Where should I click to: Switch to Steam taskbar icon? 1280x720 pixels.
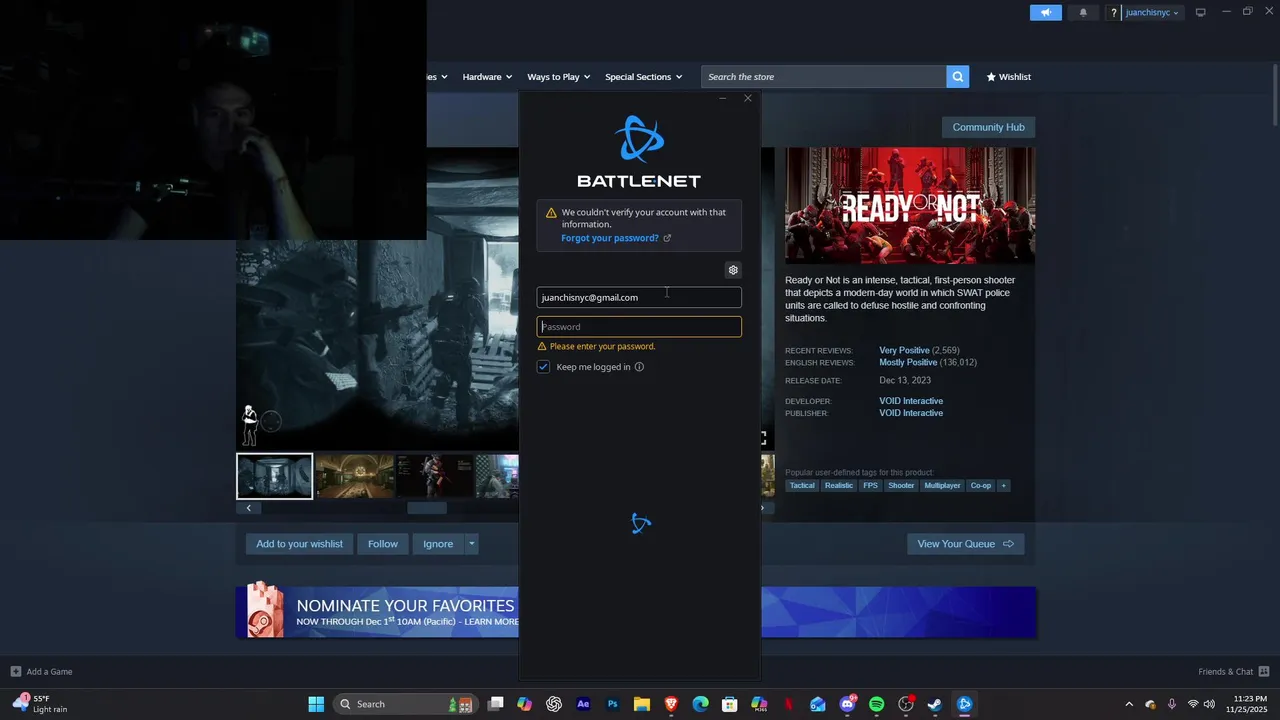935,704
